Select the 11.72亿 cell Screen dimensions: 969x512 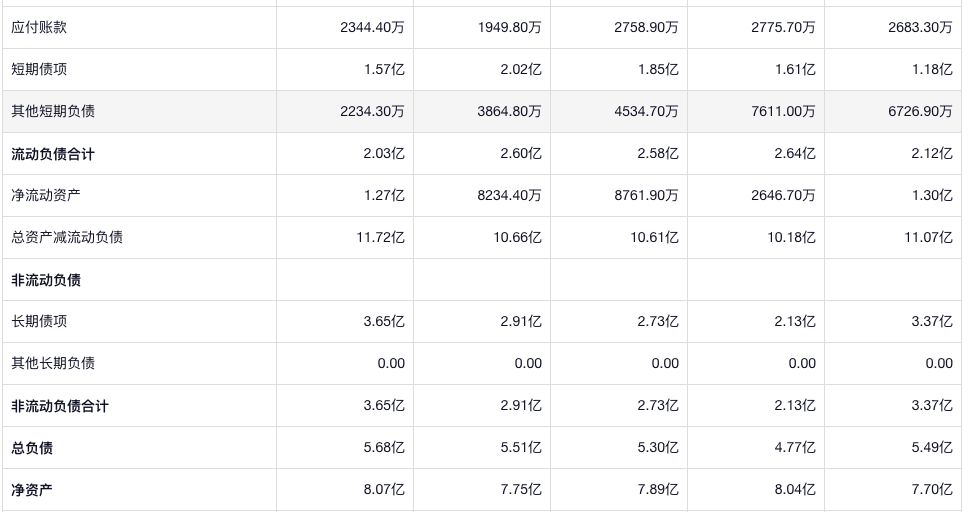pos(381,238)
